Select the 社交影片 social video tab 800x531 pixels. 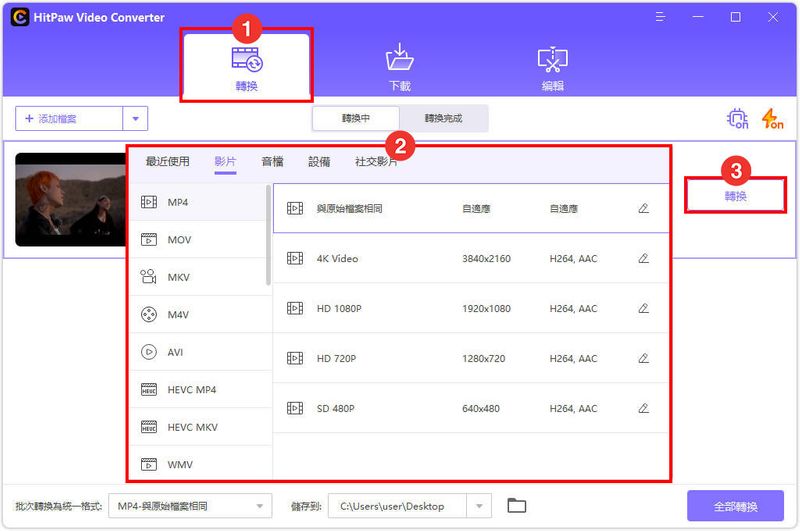[376, 162]
